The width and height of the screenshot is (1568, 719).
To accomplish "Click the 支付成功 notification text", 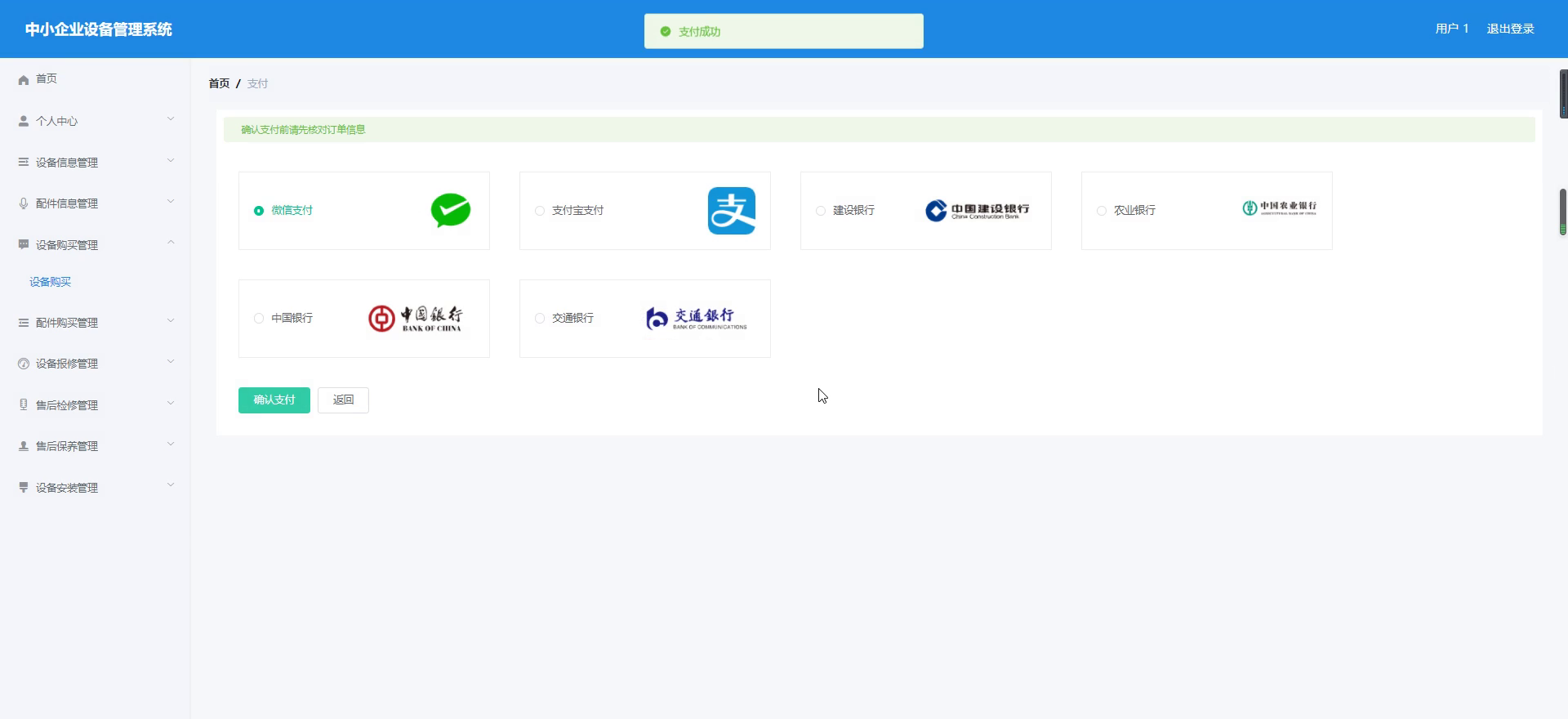I will 699,32.
